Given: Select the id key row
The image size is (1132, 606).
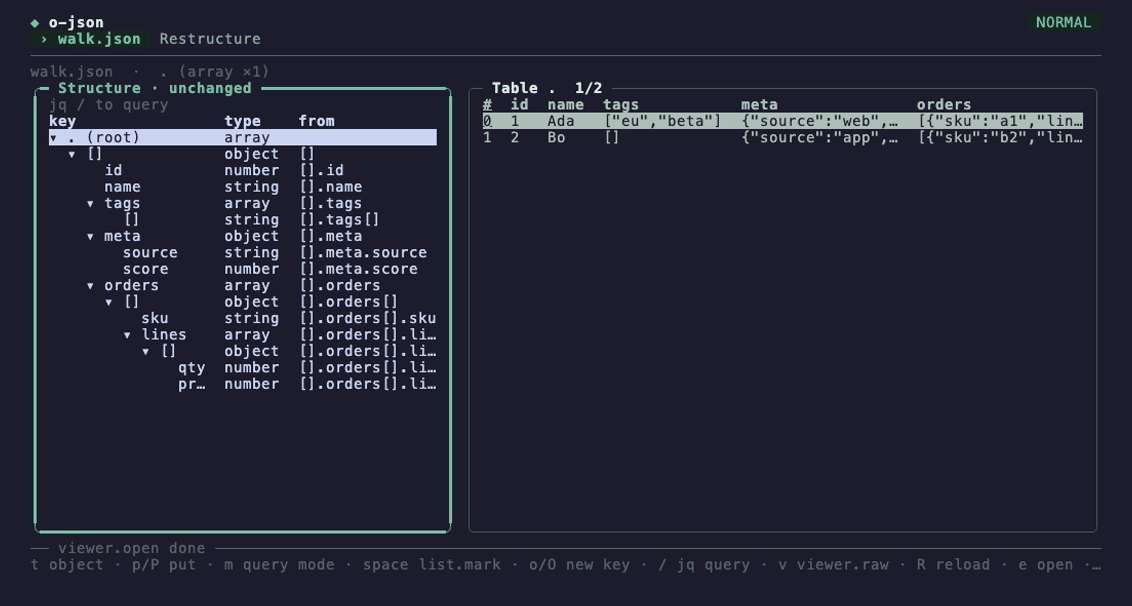Looking at the screenshot, I should pyautogui.click(x=243, y=170).
